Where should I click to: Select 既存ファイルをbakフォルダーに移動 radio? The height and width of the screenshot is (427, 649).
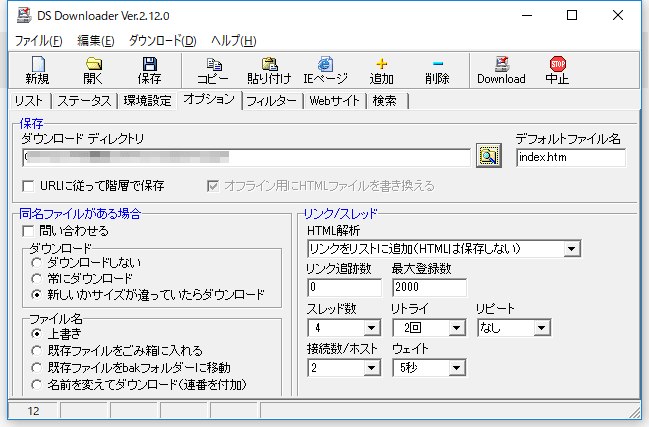click(36, 367)
